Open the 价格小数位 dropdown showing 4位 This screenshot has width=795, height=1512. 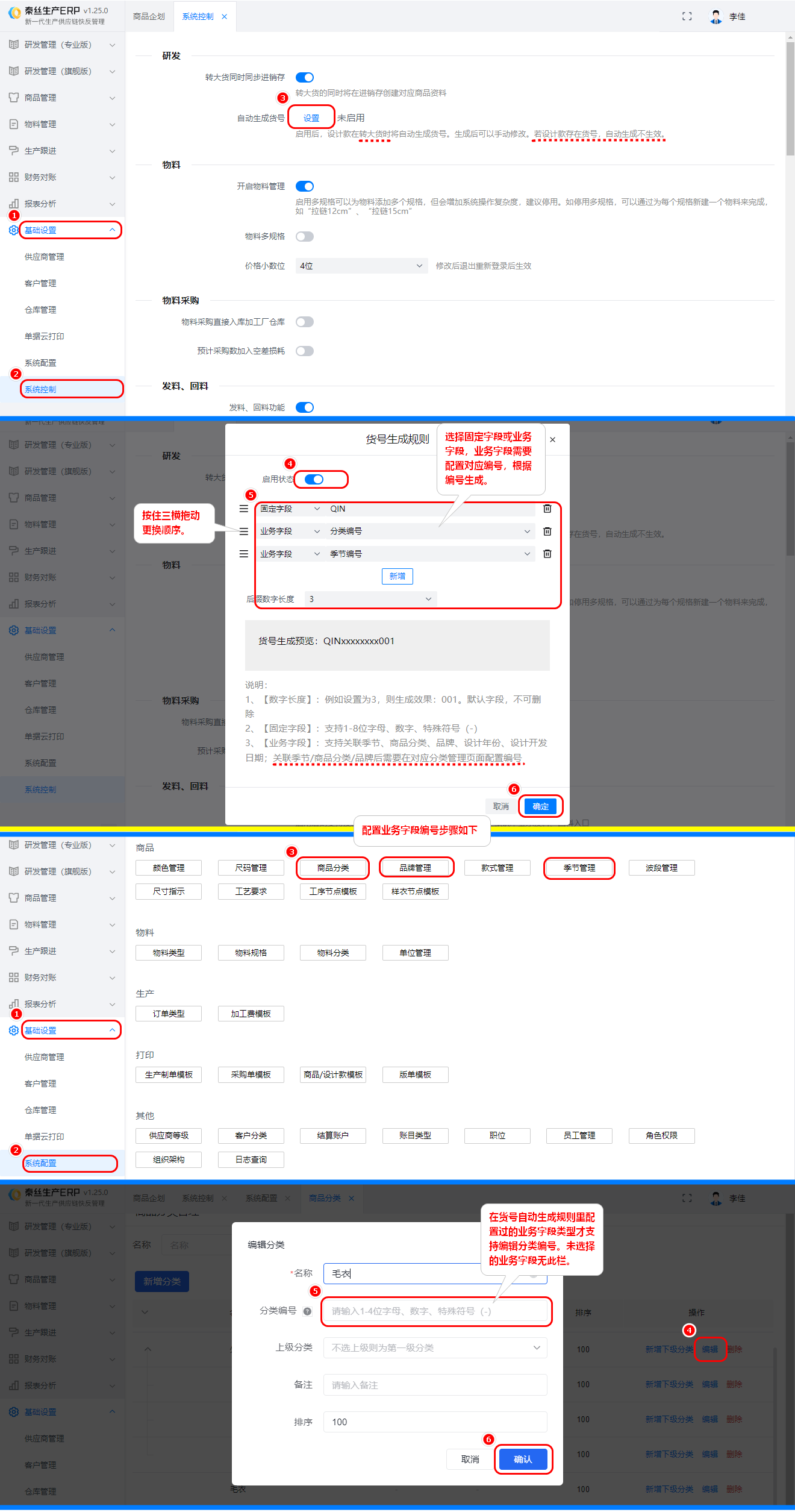[361, 266]
